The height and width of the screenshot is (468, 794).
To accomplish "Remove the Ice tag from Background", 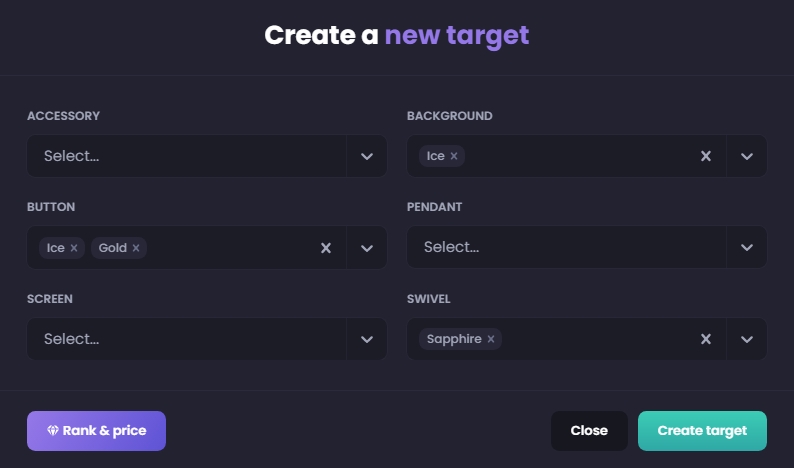I will coord(454,156).
